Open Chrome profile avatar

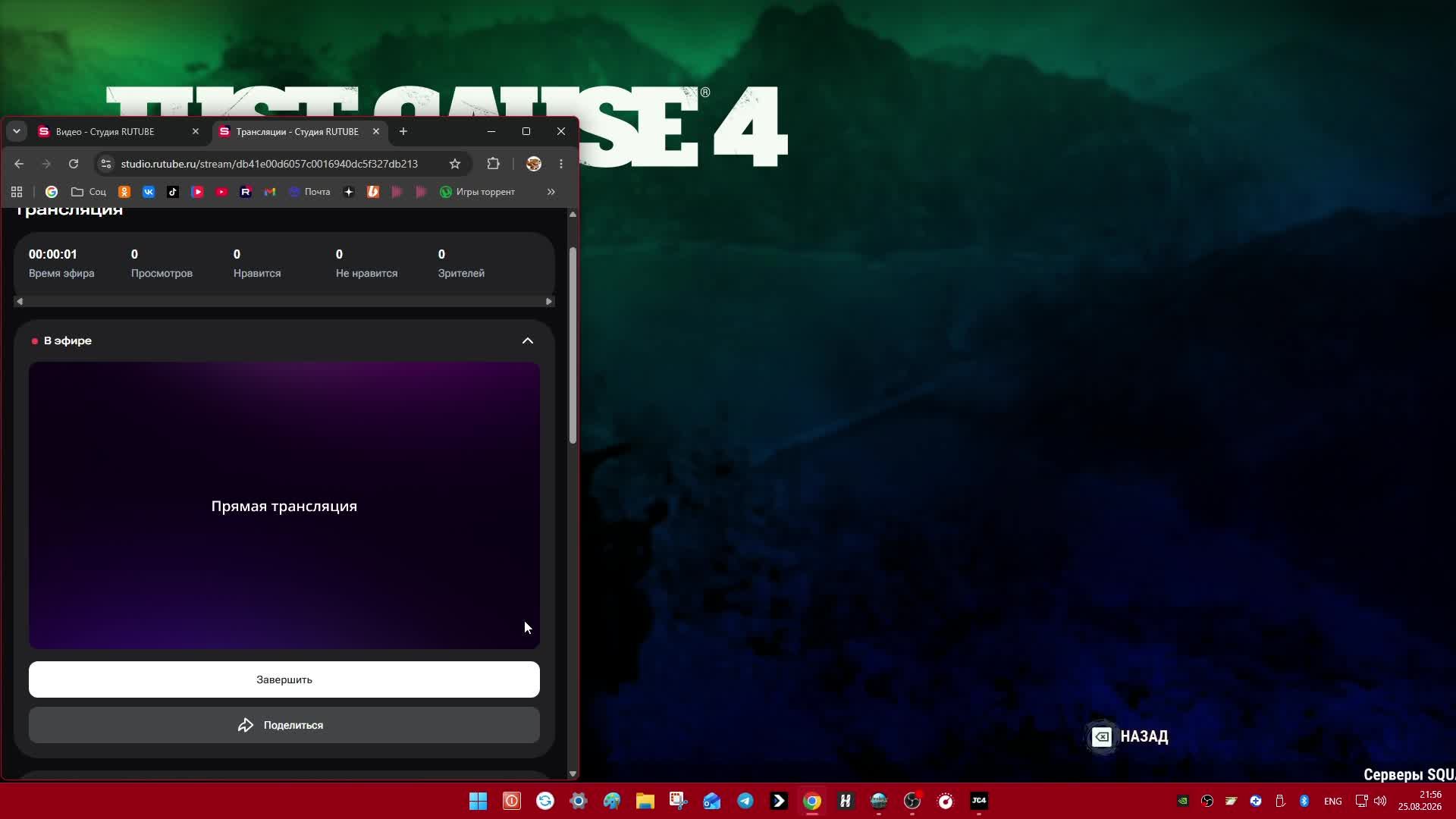[534, 164]
